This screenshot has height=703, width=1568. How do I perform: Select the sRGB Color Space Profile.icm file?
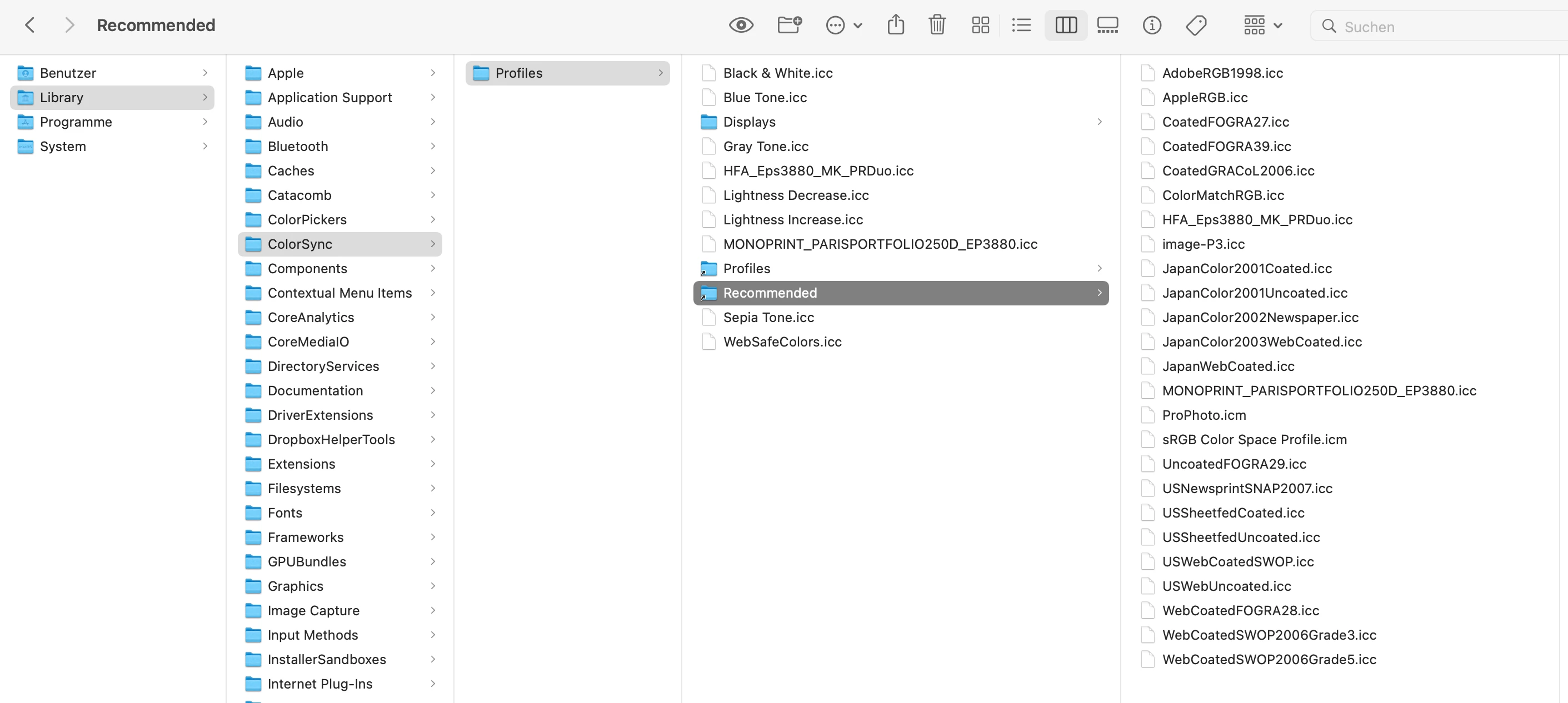(x=1254, y=440)
